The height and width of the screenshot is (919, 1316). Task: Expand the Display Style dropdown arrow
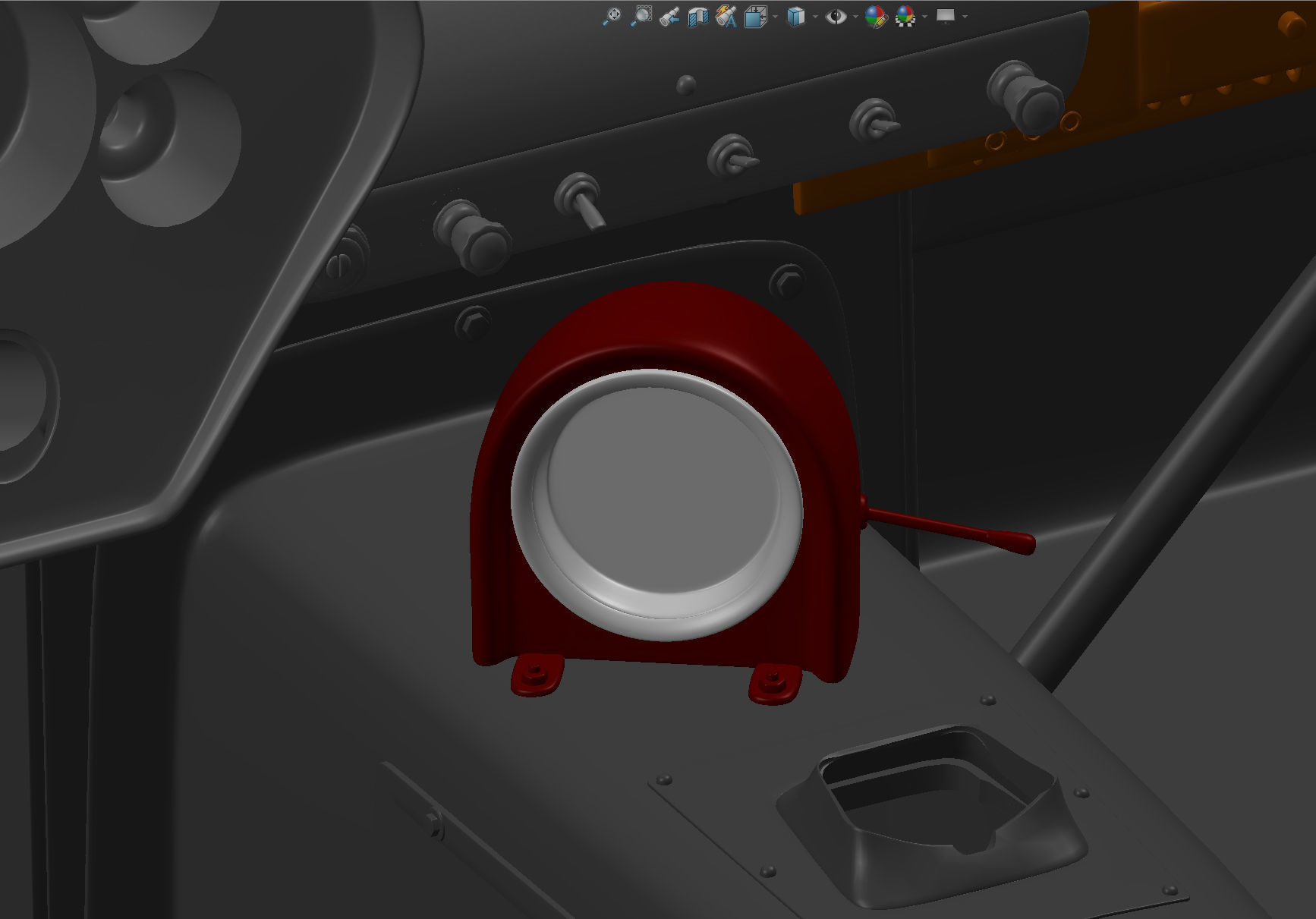click(x=815, y=17)
